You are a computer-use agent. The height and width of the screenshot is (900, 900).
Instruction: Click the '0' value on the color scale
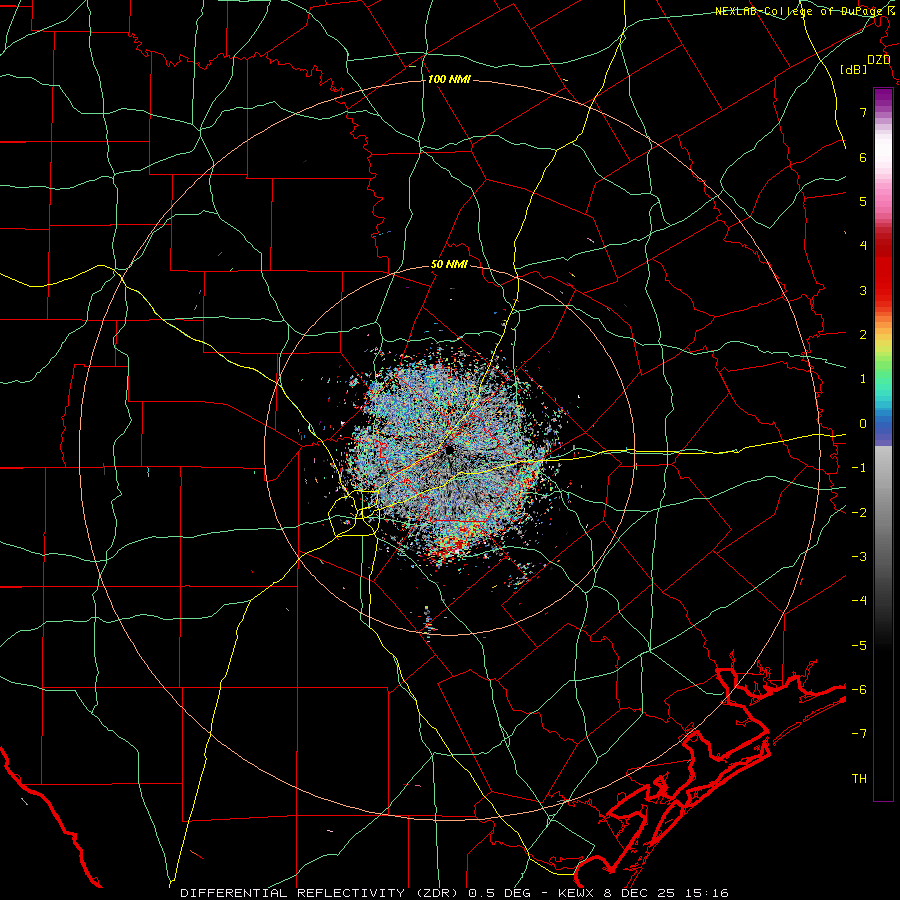click(863, 424)
